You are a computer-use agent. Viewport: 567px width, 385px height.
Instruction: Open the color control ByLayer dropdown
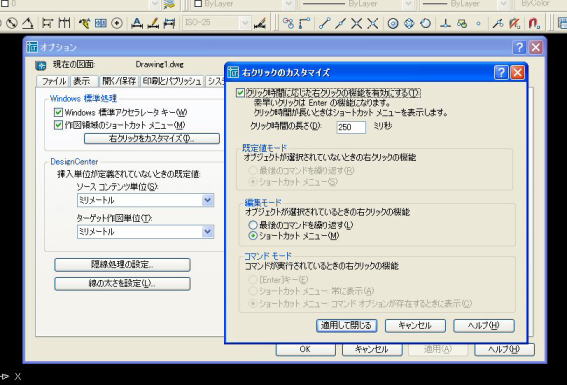(x=289, y=4)
